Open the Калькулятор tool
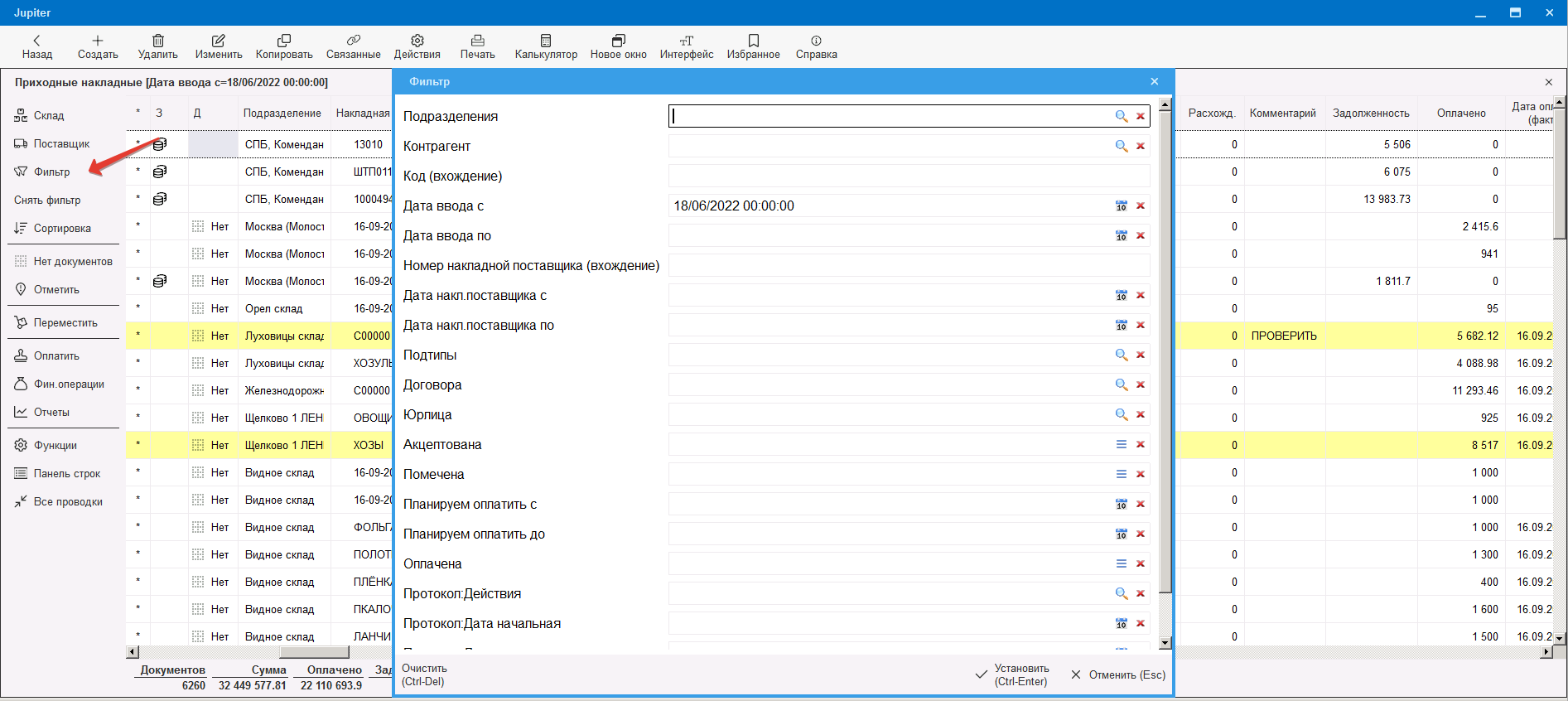 (x=546, y=47)
